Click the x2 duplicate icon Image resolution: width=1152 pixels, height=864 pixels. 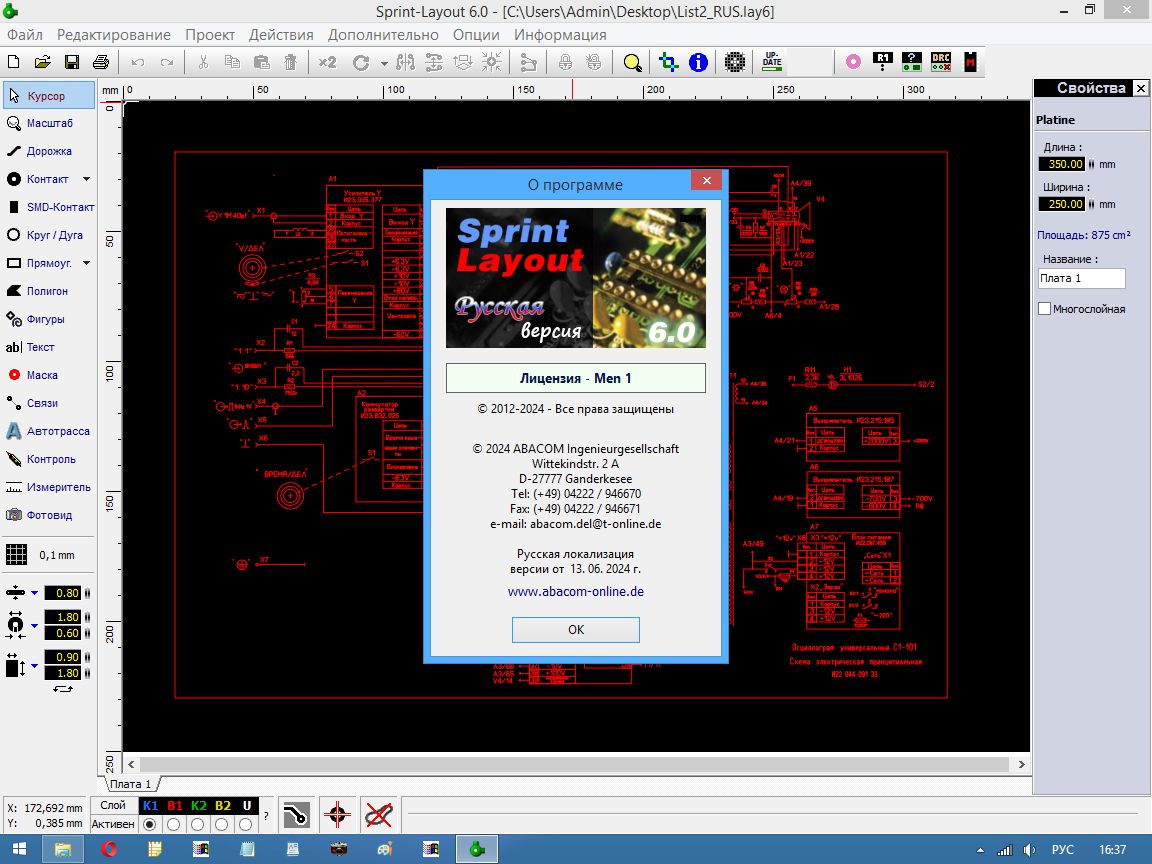pyautogui.click(x=328, y=62)
